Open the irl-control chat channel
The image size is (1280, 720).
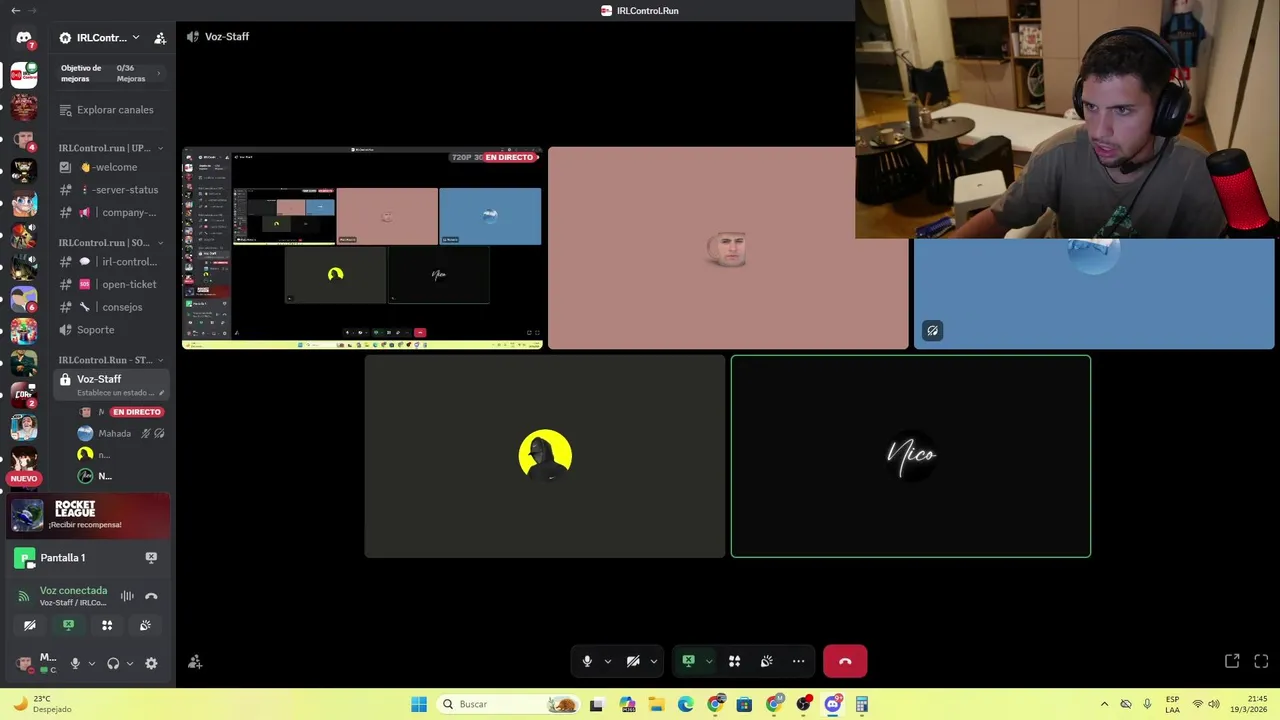[x=110, y=262]
